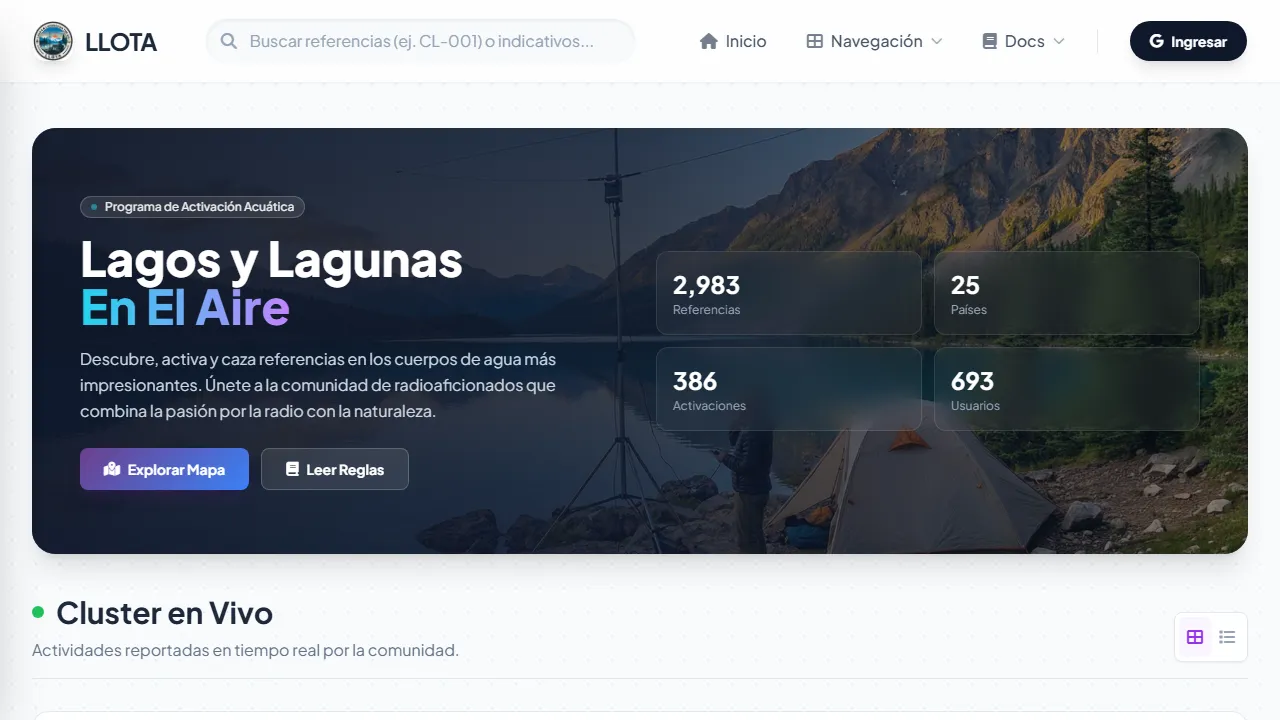Image resolution: width=1280 pixels, height=720 pixels.
Task: Click the Google icon in Ingresar button
Action: 1157,42
